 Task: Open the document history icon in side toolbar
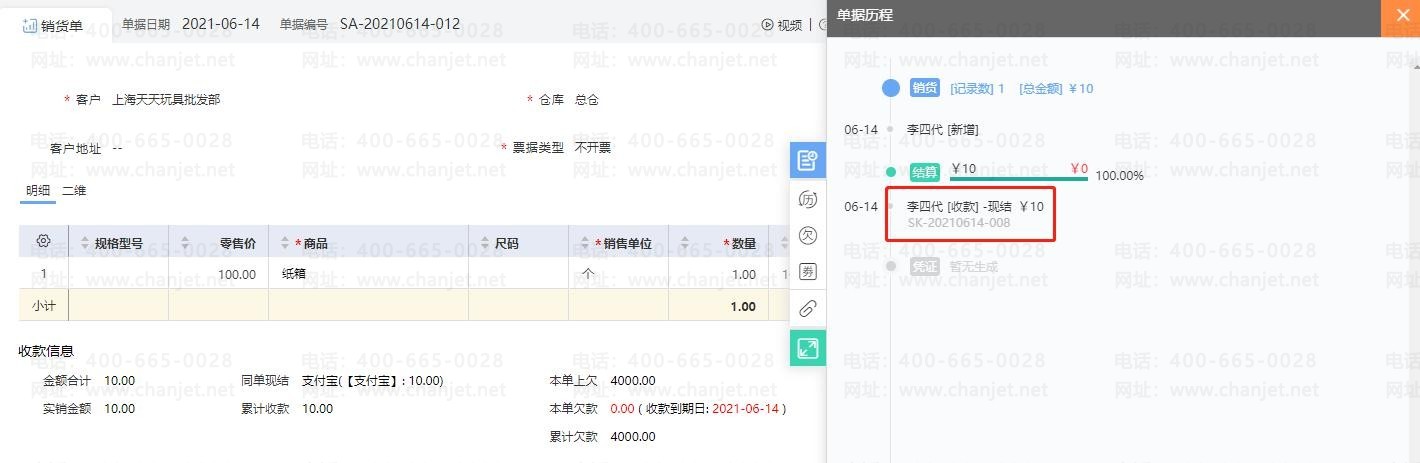pyautogui.click(x=808, y=160)
